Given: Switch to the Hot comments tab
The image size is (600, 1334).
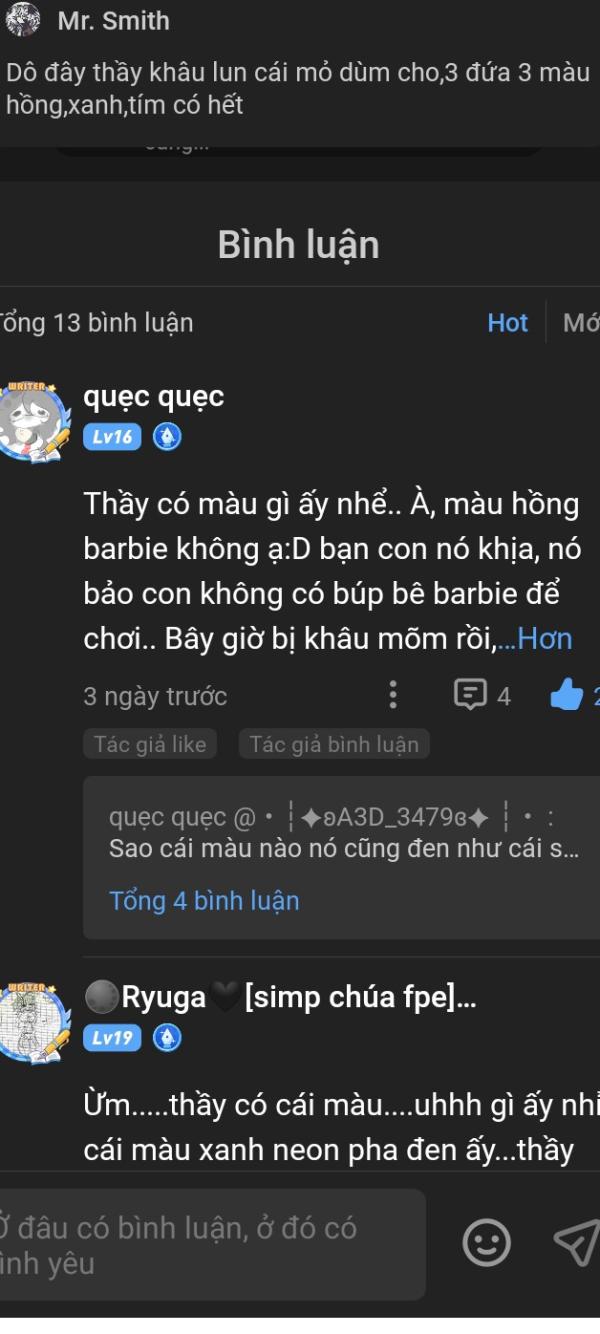Looking at the screenshot, I should (508, 323).
